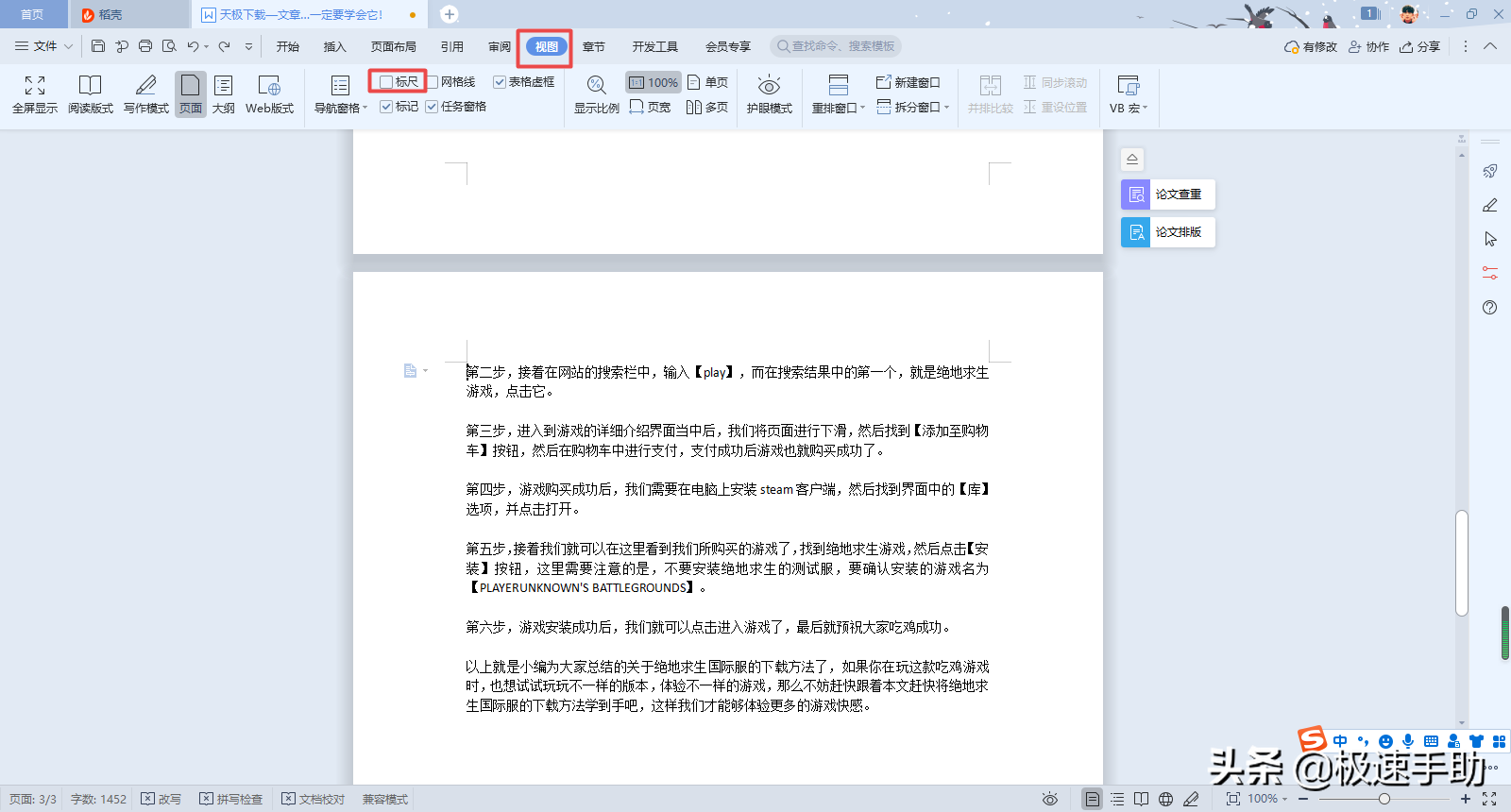Click the Save icon in quick toolbar
Viewport: 1511px width, 812px height.
pyautogui.click(x=98, y=46)
